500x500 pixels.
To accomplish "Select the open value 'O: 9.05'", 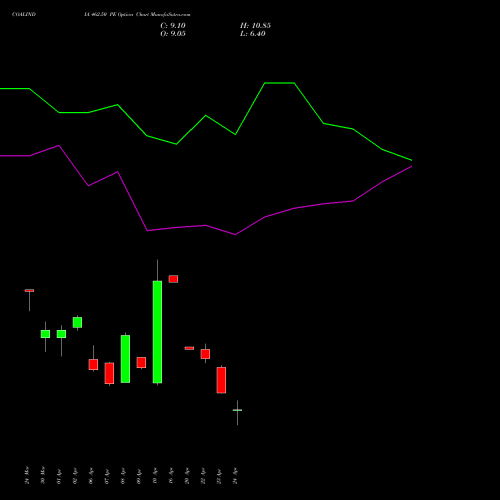I will [173, 34].
